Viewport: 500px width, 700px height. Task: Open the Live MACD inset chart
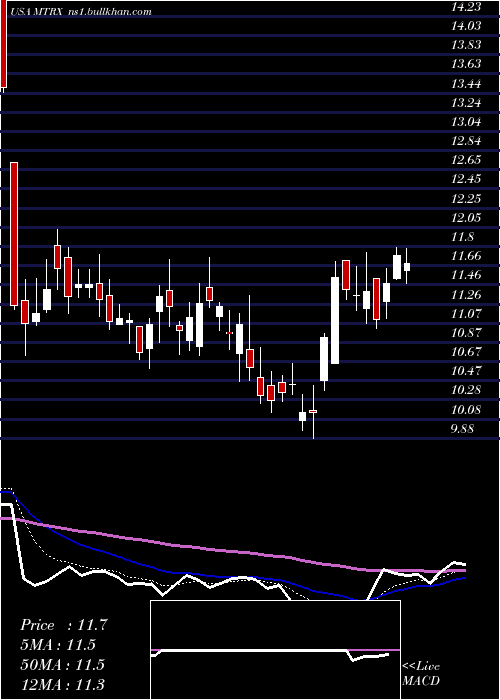[x=275, y=650]
